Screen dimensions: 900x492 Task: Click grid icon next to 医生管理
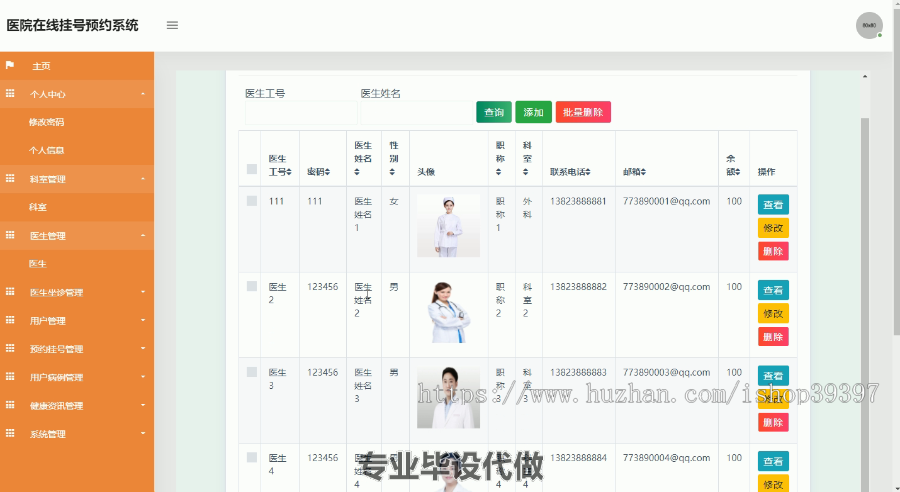[x=10, y=235]
